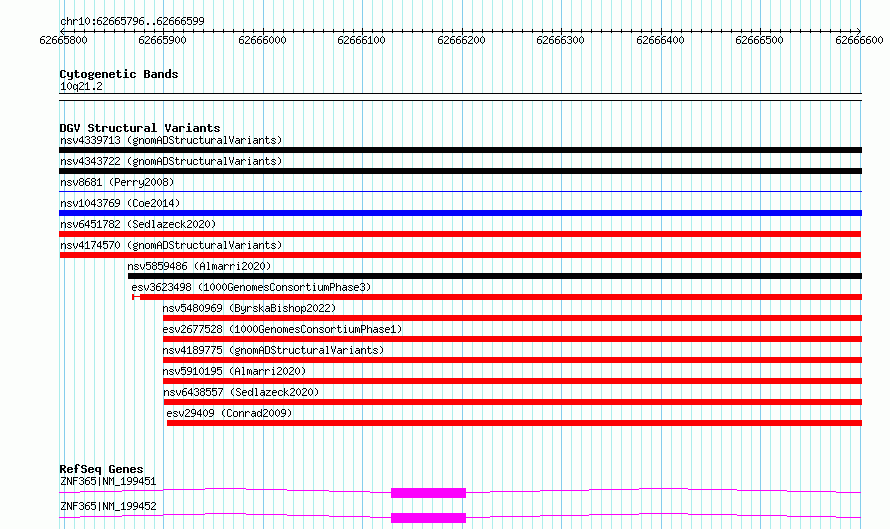Click the 62666100 ruler coordinate

[x=362, y=40]
